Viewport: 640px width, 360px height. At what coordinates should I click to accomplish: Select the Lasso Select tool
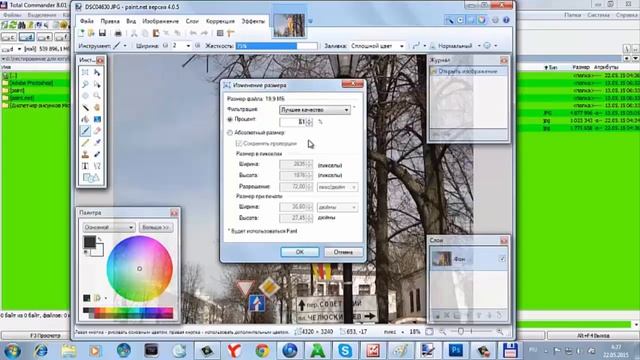tap(85, 84)
